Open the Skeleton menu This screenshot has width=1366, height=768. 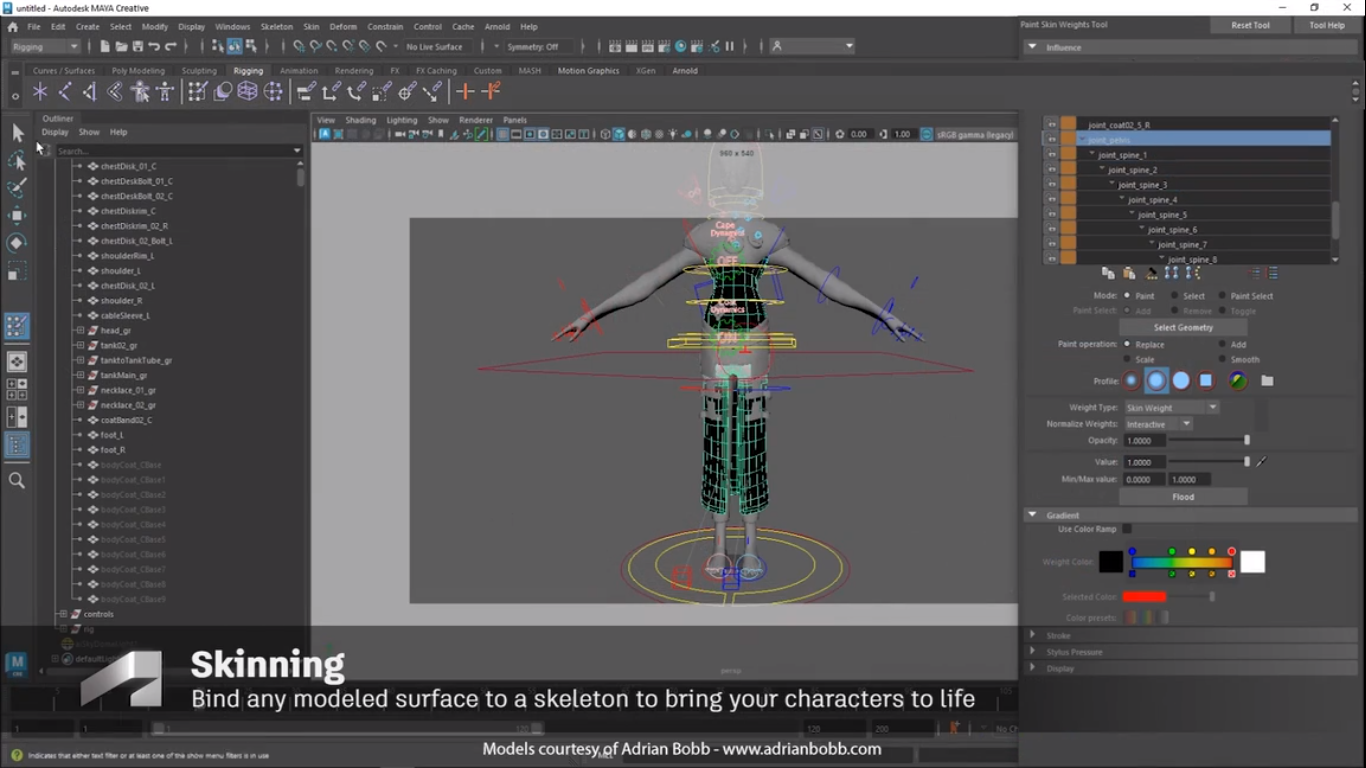pyautogui.click(x=277, y=27)
